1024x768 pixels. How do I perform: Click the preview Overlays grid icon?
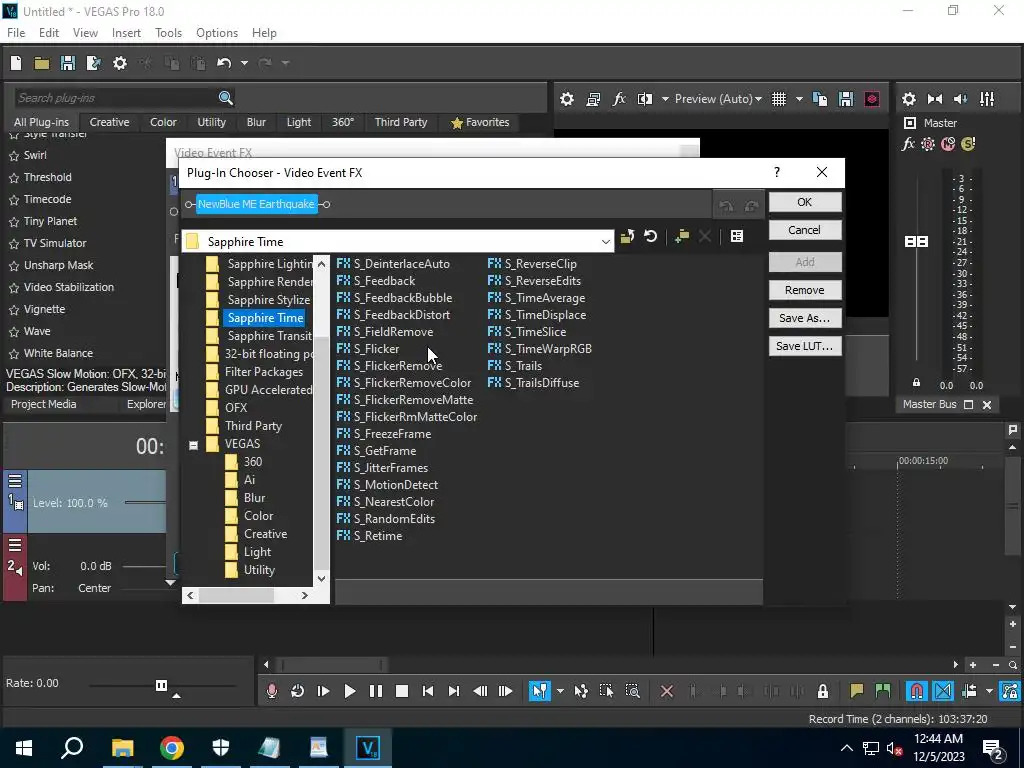pyautogui.click(x=779, y=99)
